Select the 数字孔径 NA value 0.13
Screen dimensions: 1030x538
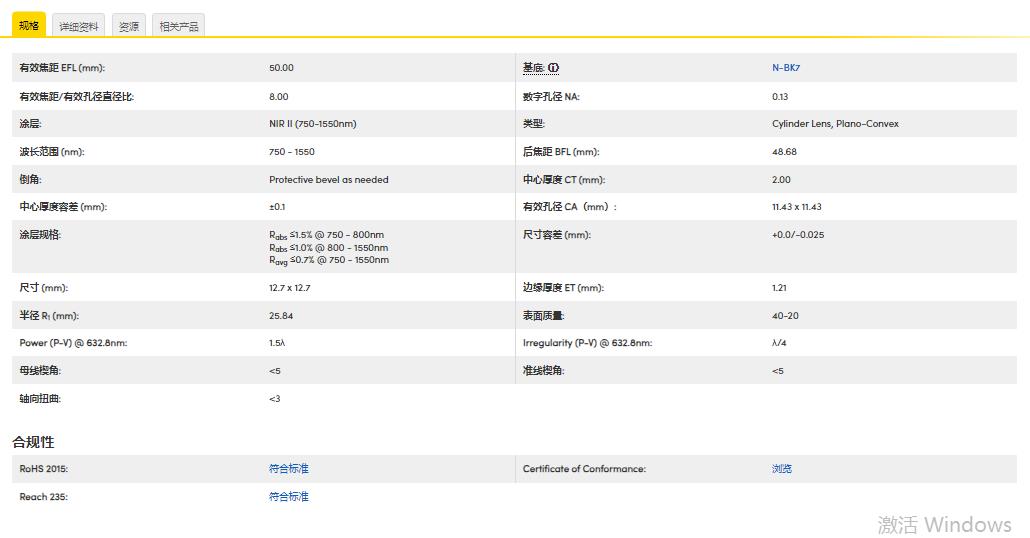(x=780, y=96)
